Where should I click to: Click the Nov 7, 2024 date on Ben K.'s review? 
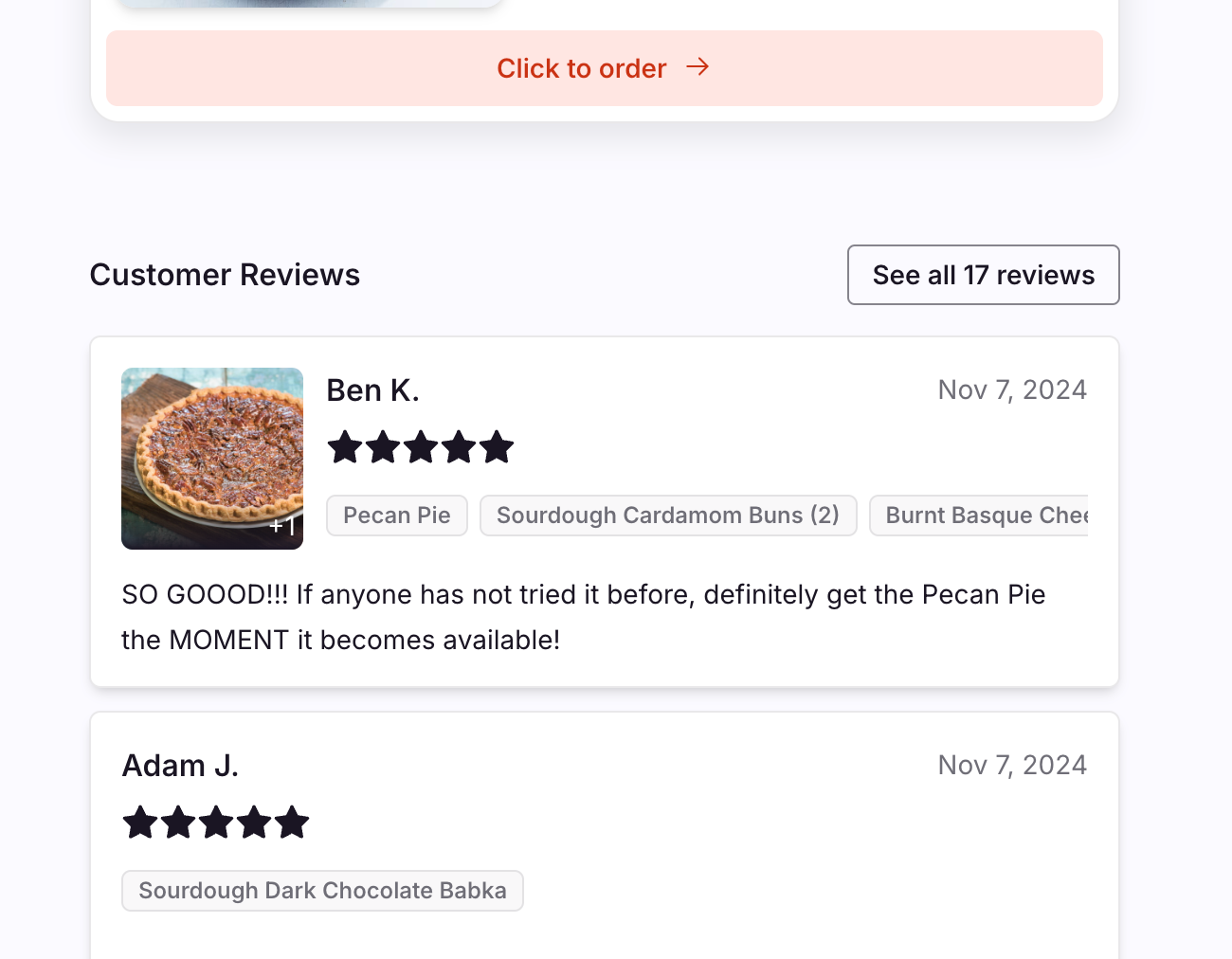[1012, 390]
